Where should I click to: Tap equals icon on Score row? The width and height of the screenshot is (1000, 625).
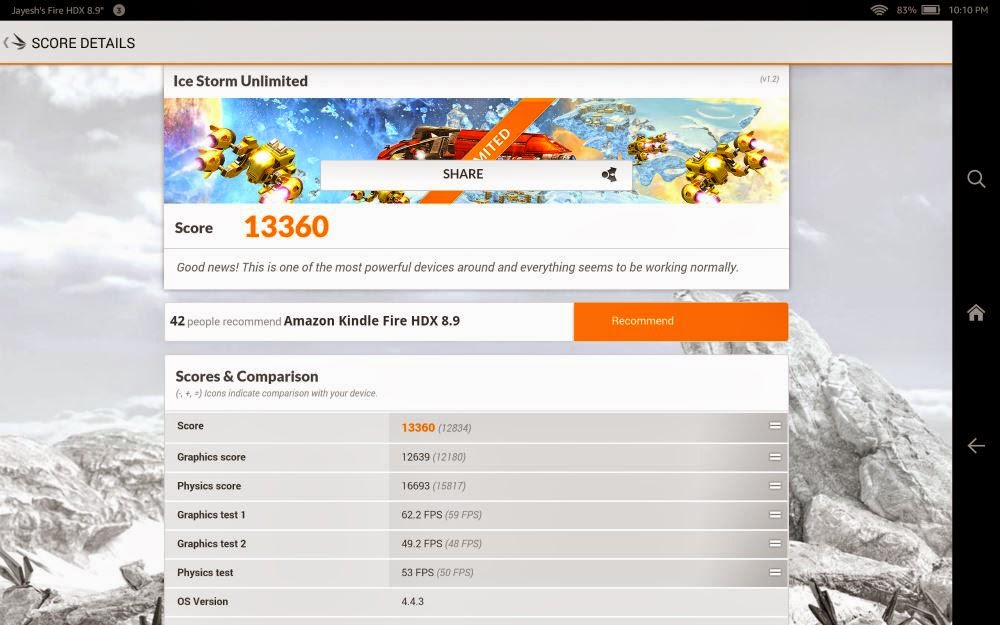[x=775, y=425]
